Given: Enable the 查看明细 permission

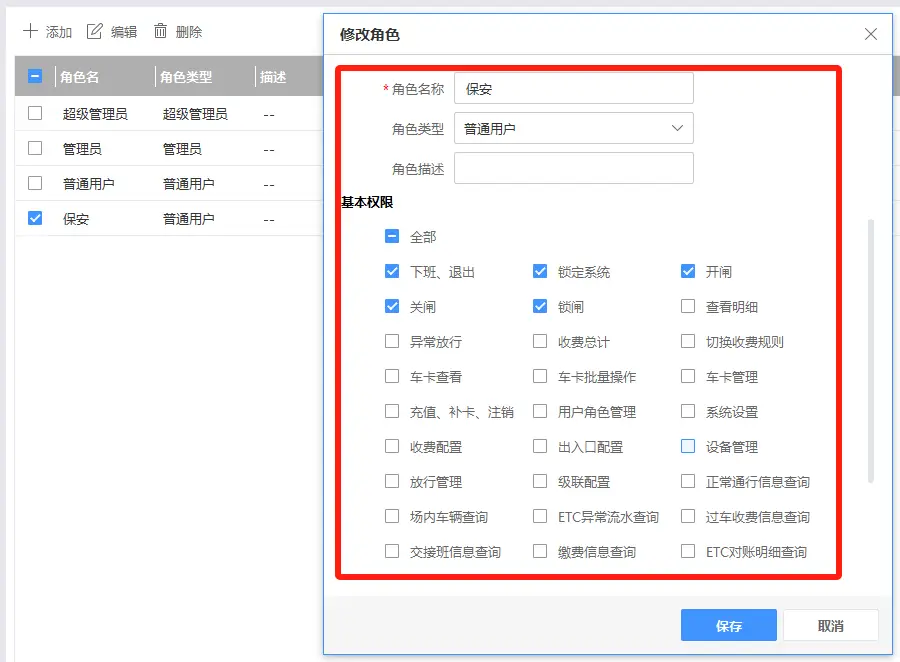Looking at the screenshot, I should click(688, 307).
